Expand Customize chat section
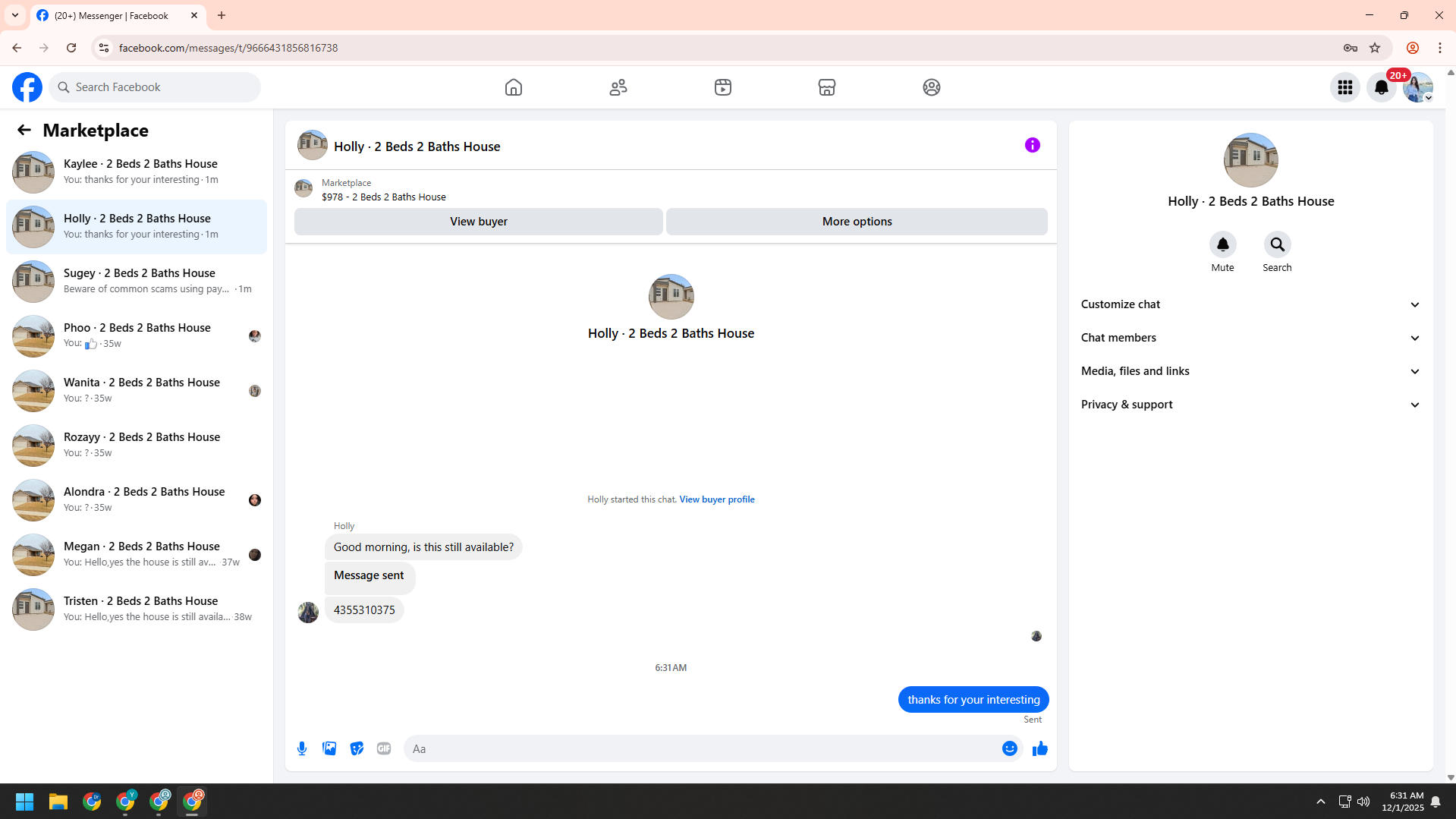This screenshot has height=819, width=1456. tap(1250, 304)
